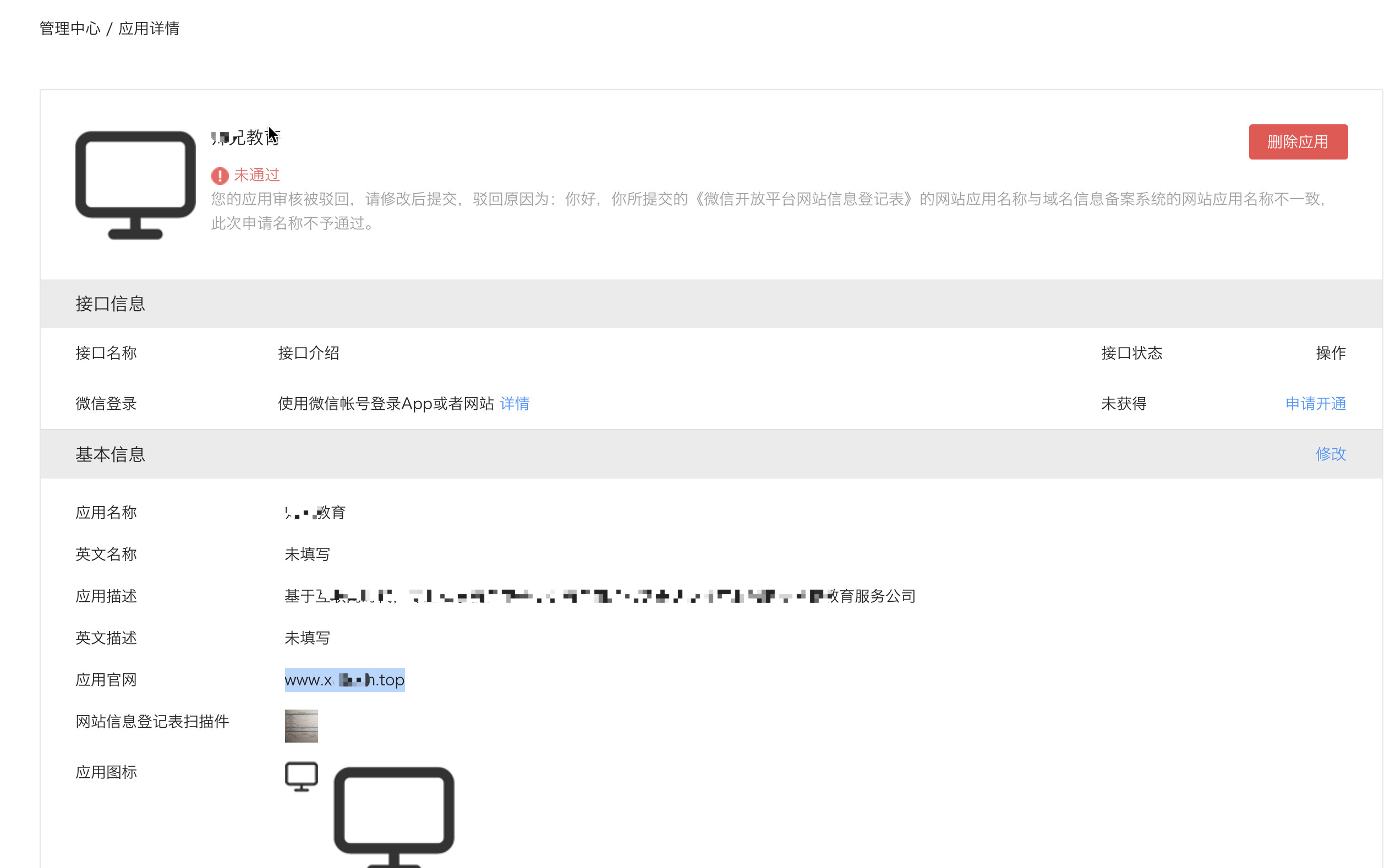Screen dimensions: 1390x868
Task: Click the 接口信息 section header
Action: pyautogui.click(x=110, y=304)
